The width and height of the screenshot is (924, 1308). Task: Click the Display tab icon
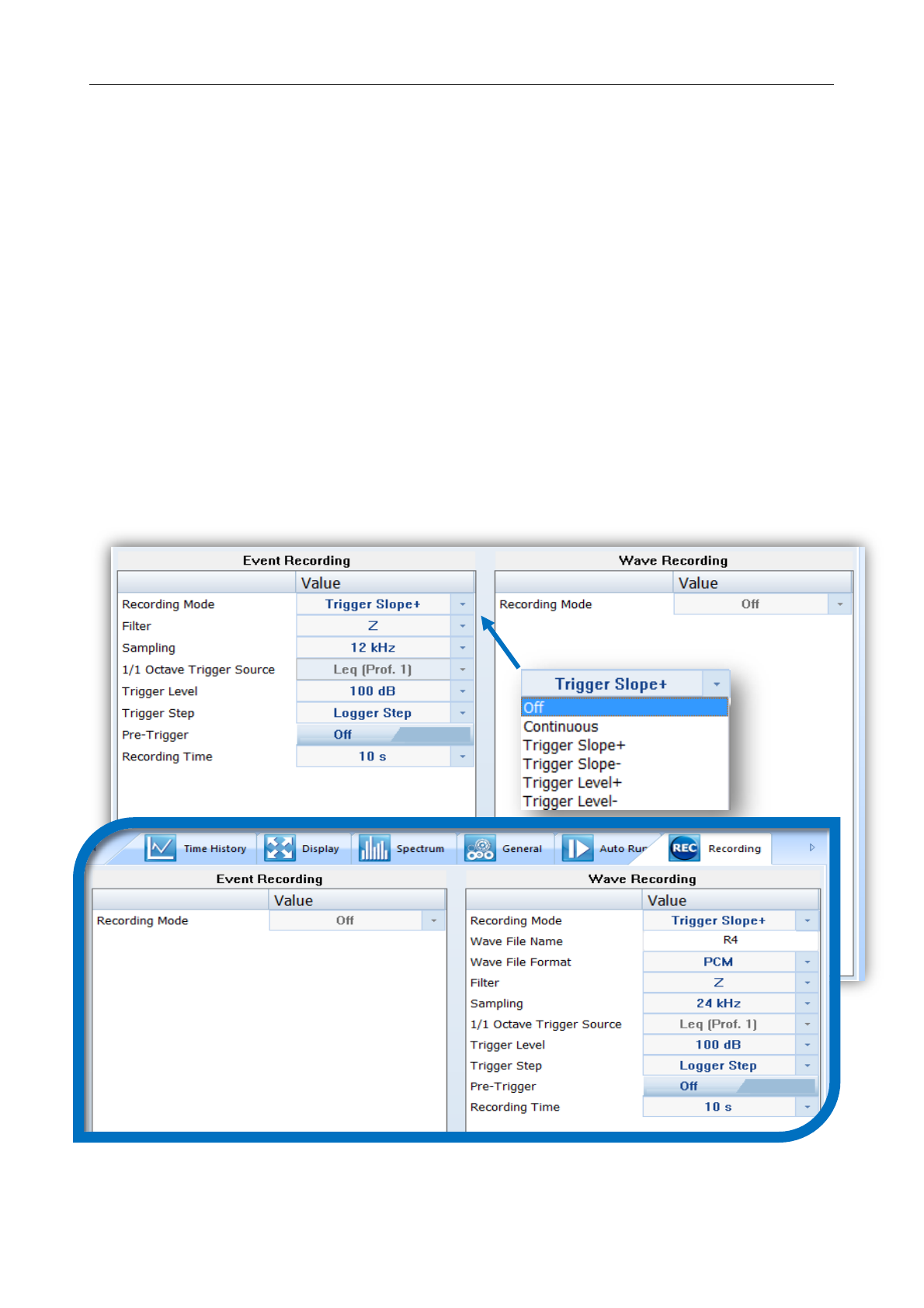coord(280,848)
